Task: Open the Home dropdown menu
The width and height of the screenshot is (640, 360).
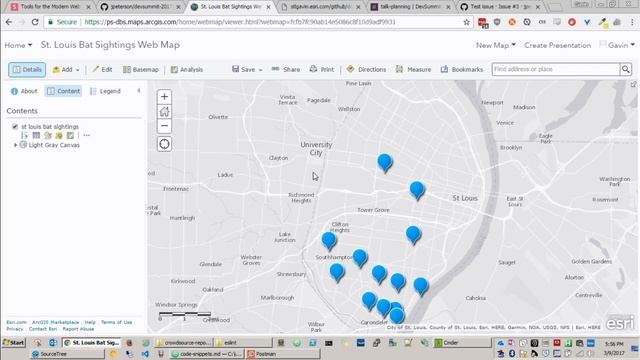Action: (18, 45)
